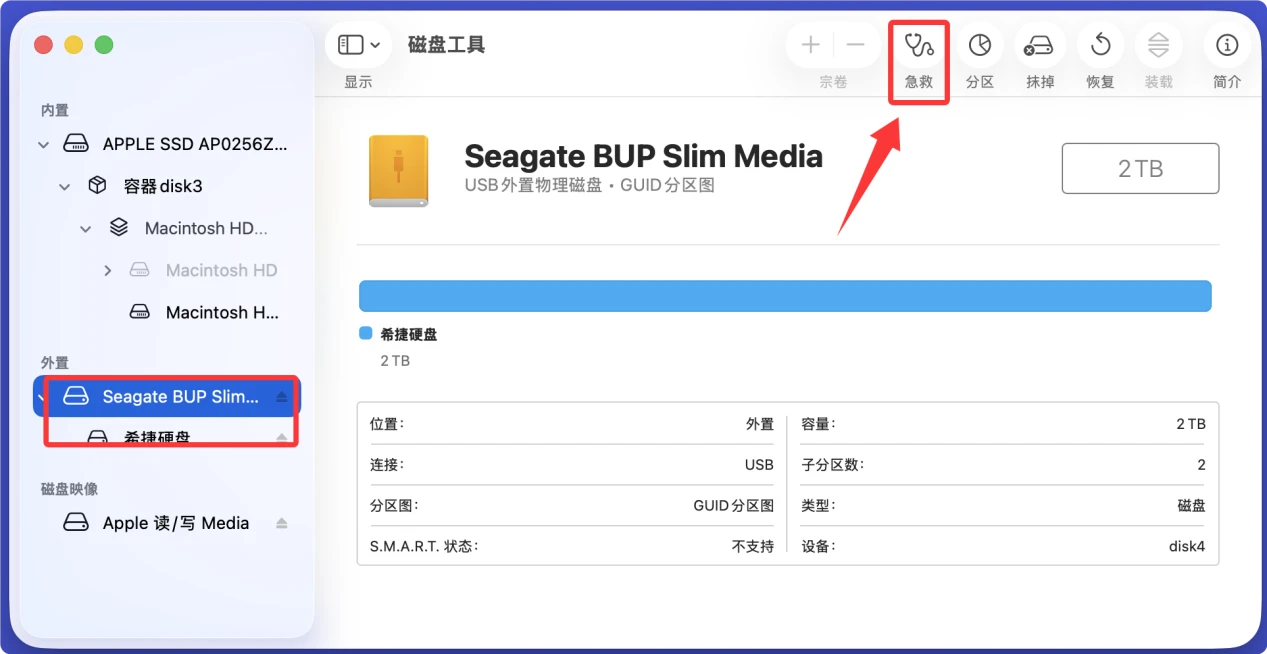Collapse the APPLE SSD disk tree
The image size is (1267, 654).
point(43,145)
